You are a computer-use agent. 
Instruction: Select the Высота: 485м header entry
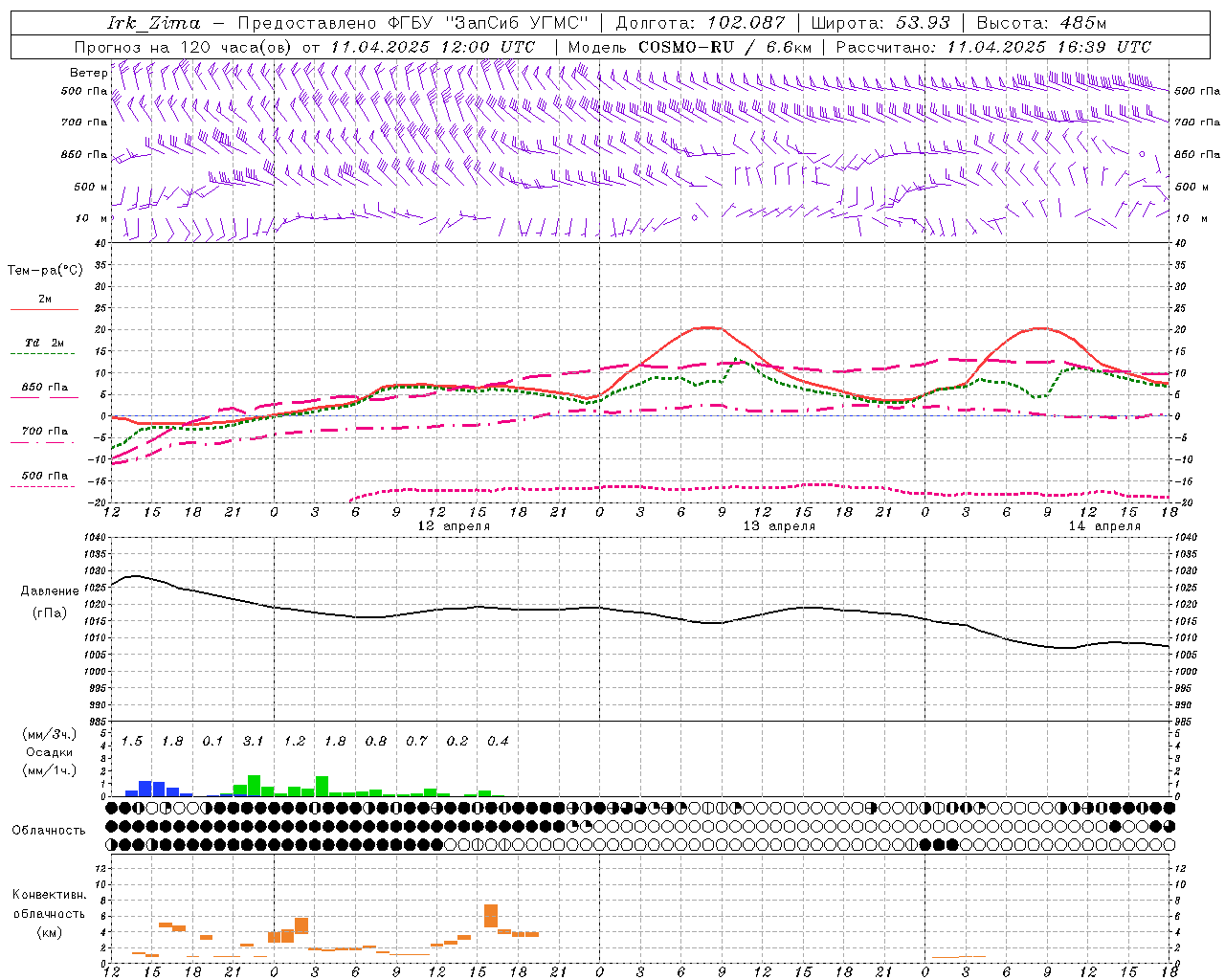click(1040, 23)
